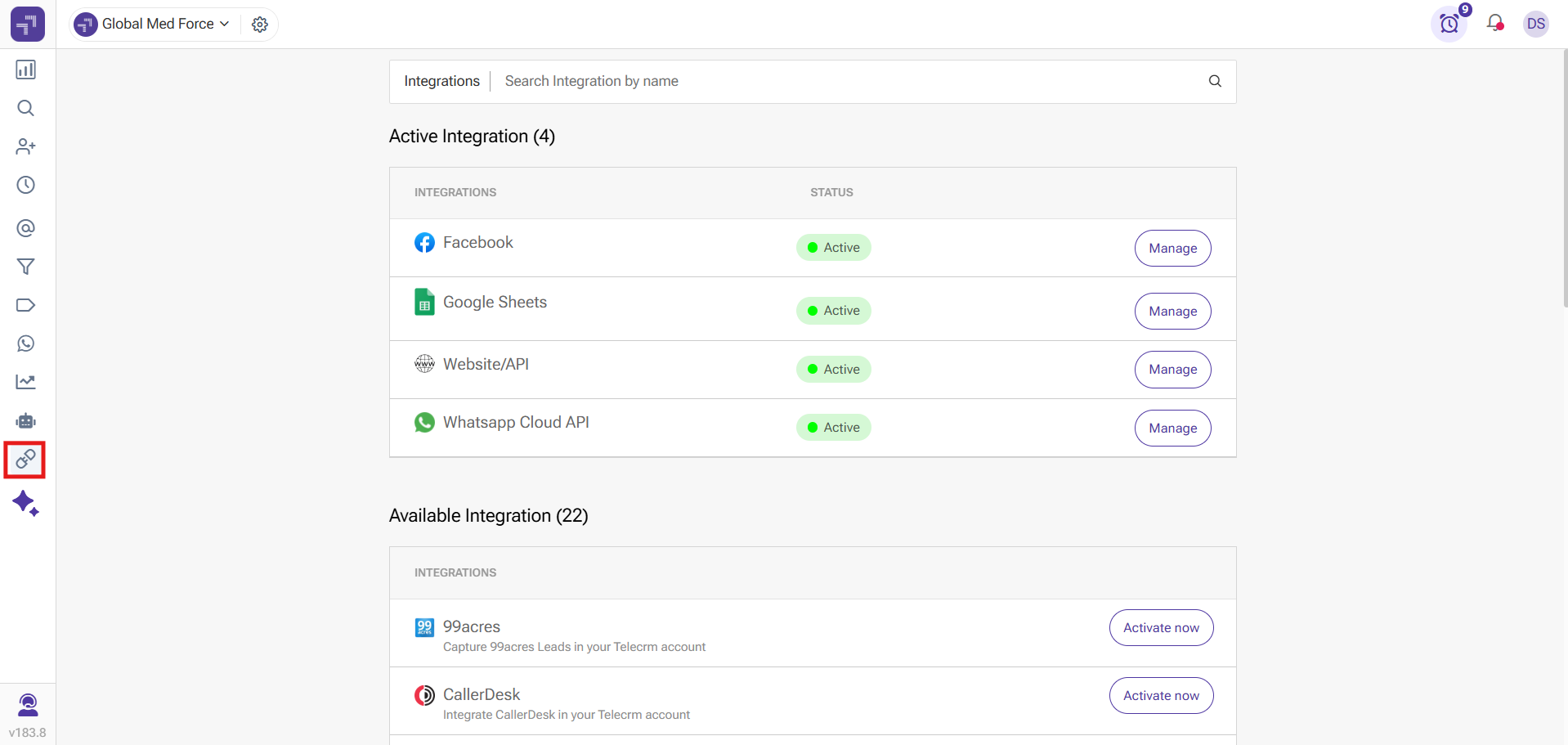The width and height of the screenshot is (1568, 745).
Task: Click the Integrations label in search bar
Action: 441,81
